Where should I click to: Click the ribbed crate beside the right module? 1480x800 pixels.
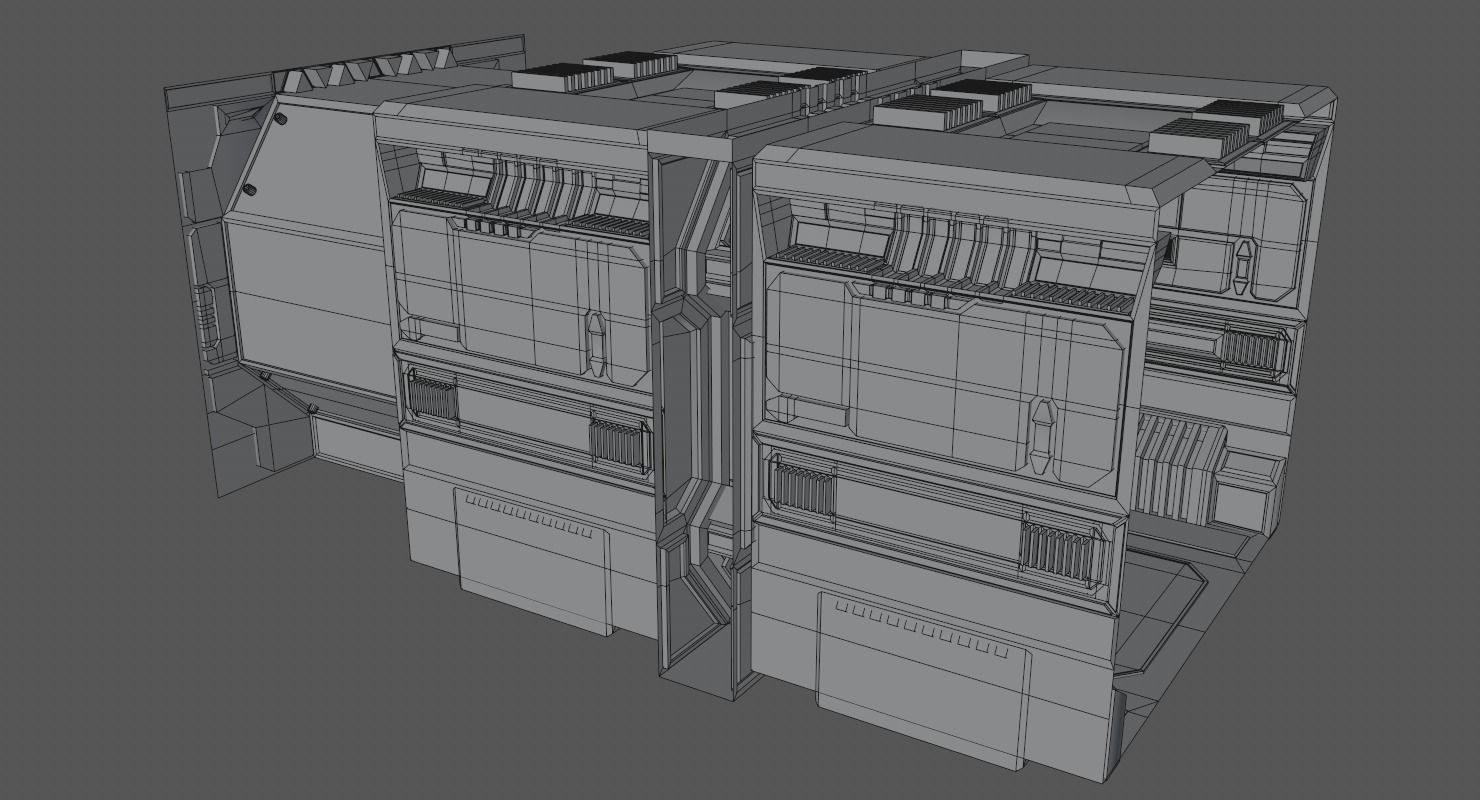(x=1178, y=468)
